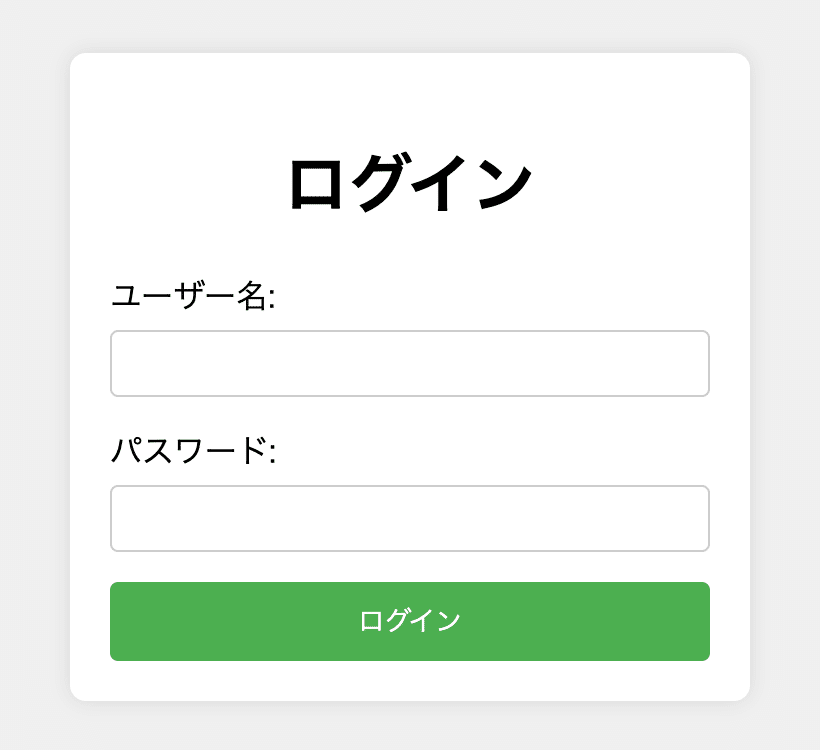Submit the form with ログイン button
820x750 pixels.
[x=409, y=621]
